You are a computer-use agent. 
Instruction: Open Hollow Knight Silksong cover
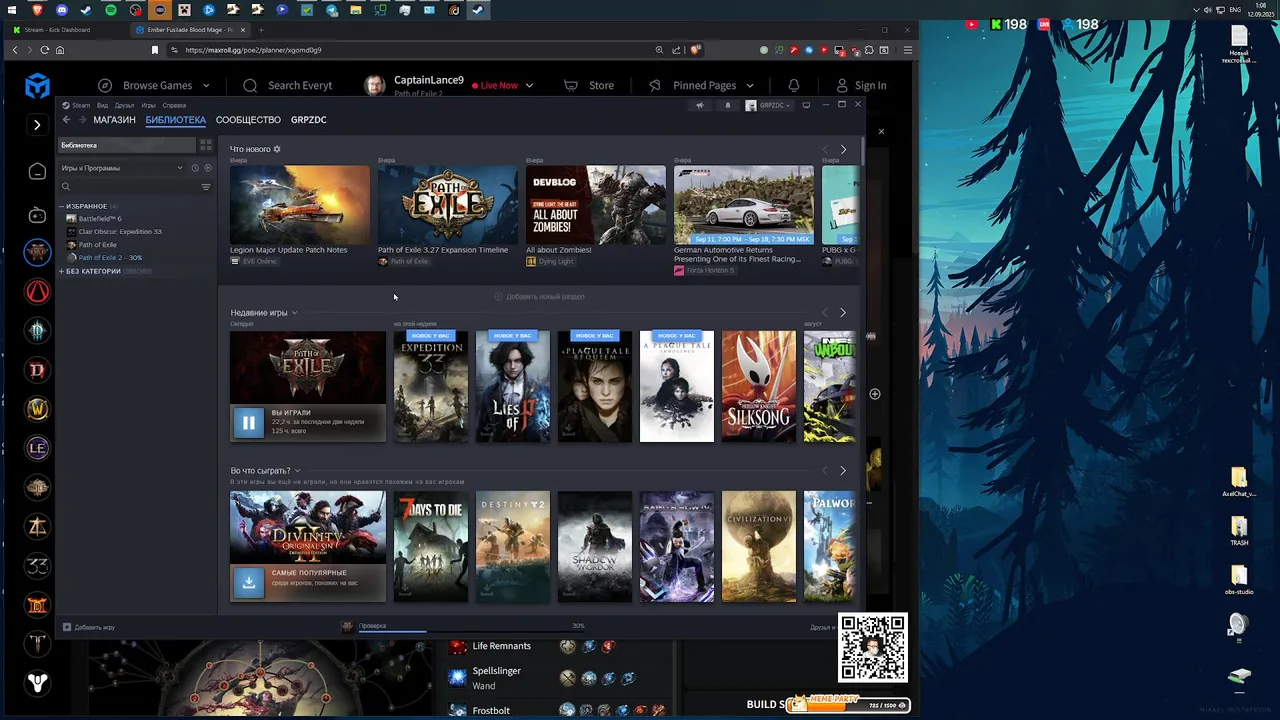tap(759, 386)
